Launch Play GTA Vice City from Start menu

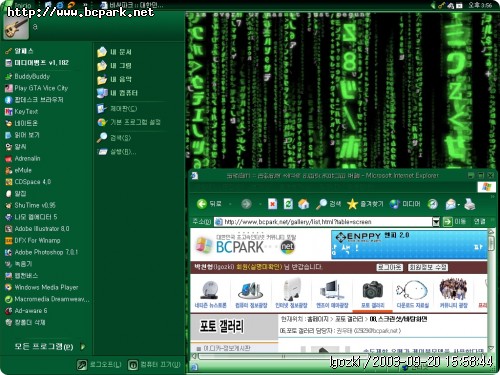coord(37,88)
